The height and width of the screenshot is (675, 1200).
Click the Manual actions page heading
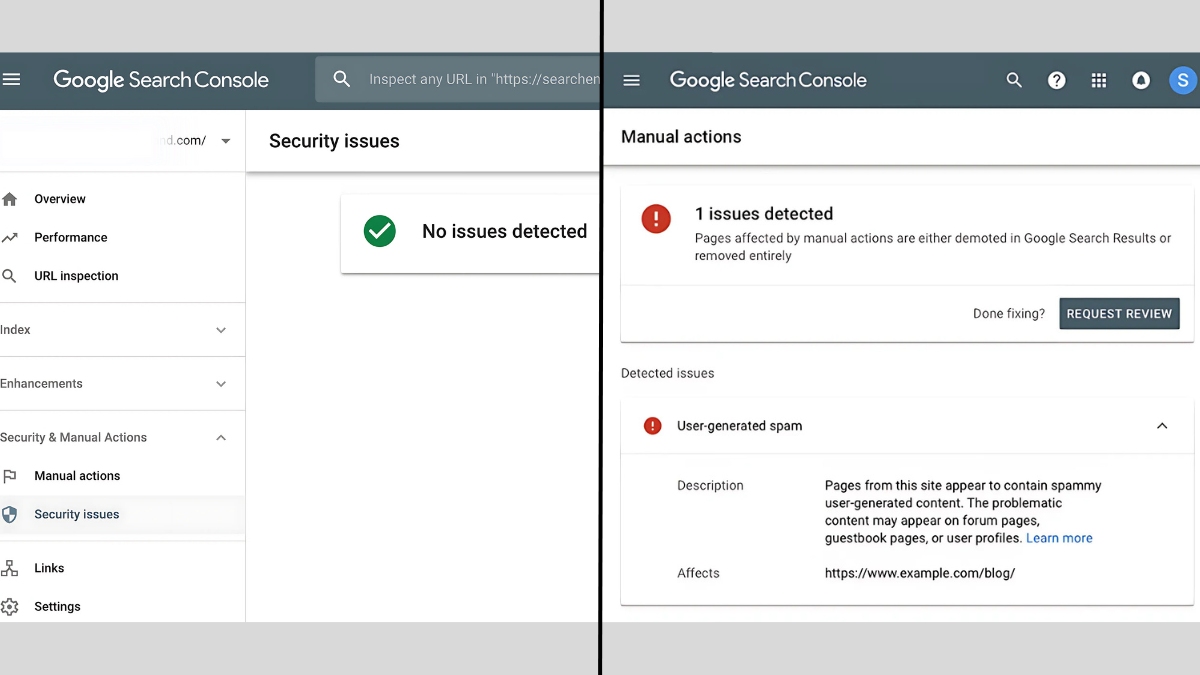tap(681, 137)
